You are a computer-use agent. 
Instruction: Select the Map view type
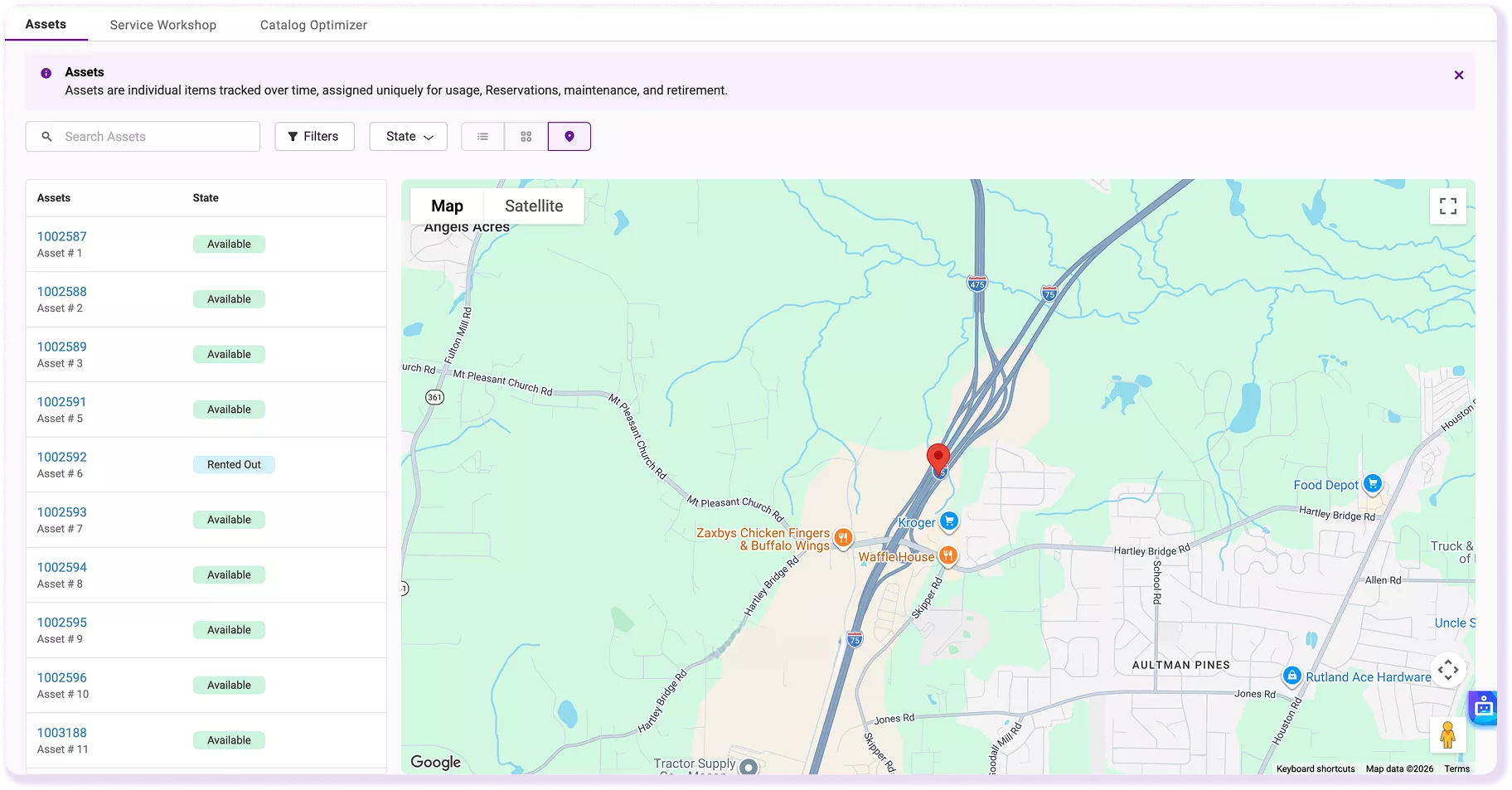[447, 206]
